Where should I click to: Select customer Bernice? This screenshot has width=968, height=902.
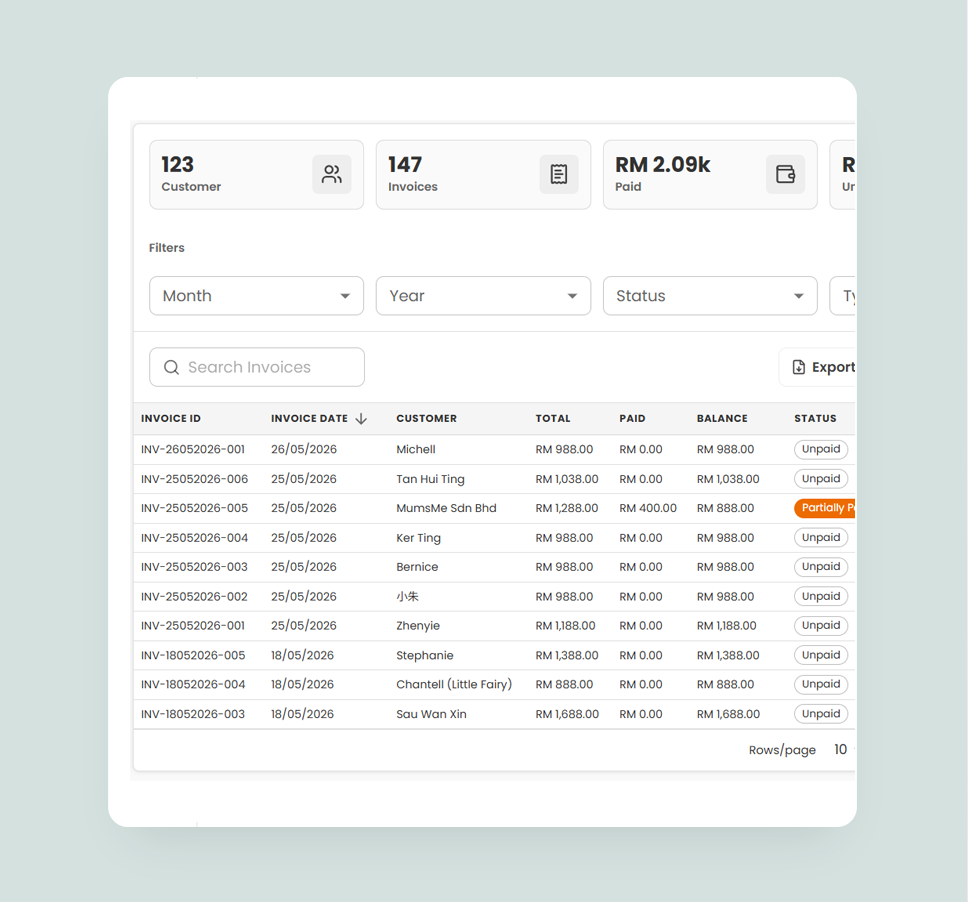[417, 567]
